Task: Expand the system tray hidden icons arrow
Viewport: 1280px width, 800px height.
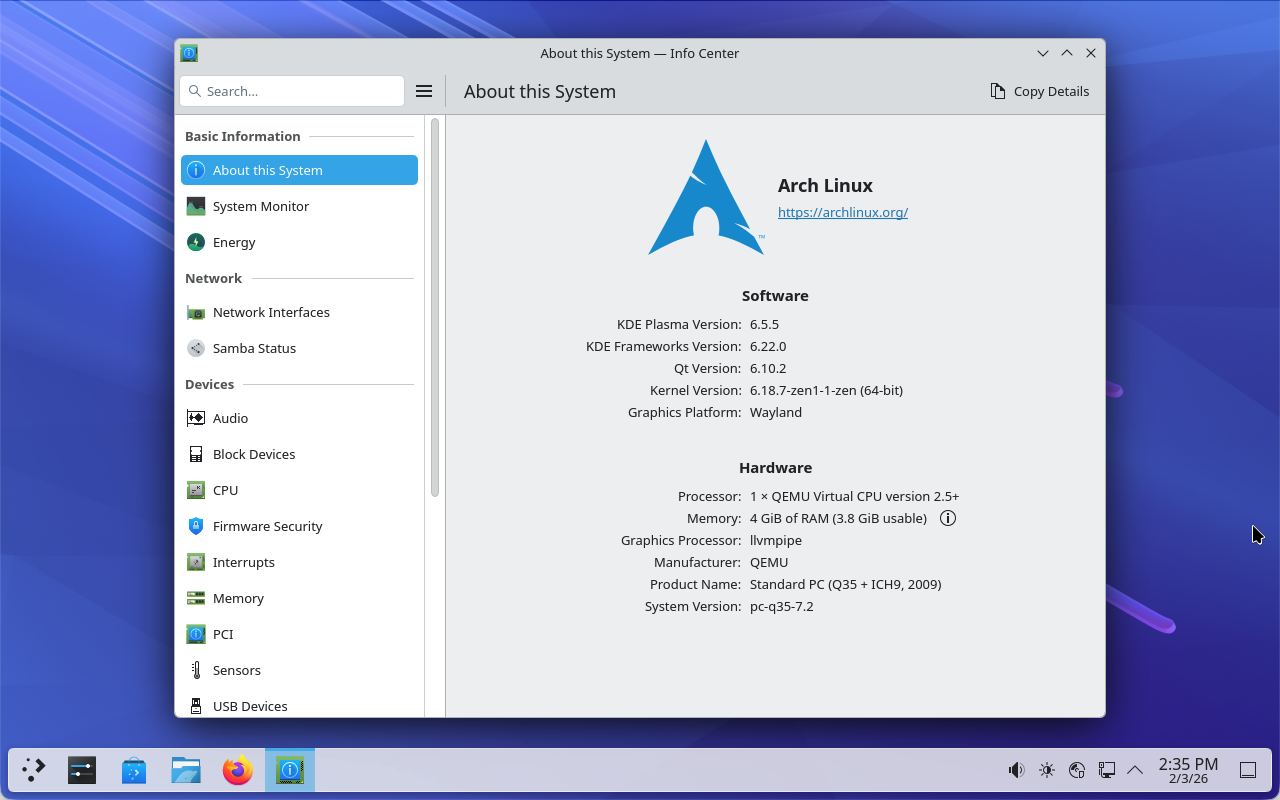Action: [x=1135, y=770]
